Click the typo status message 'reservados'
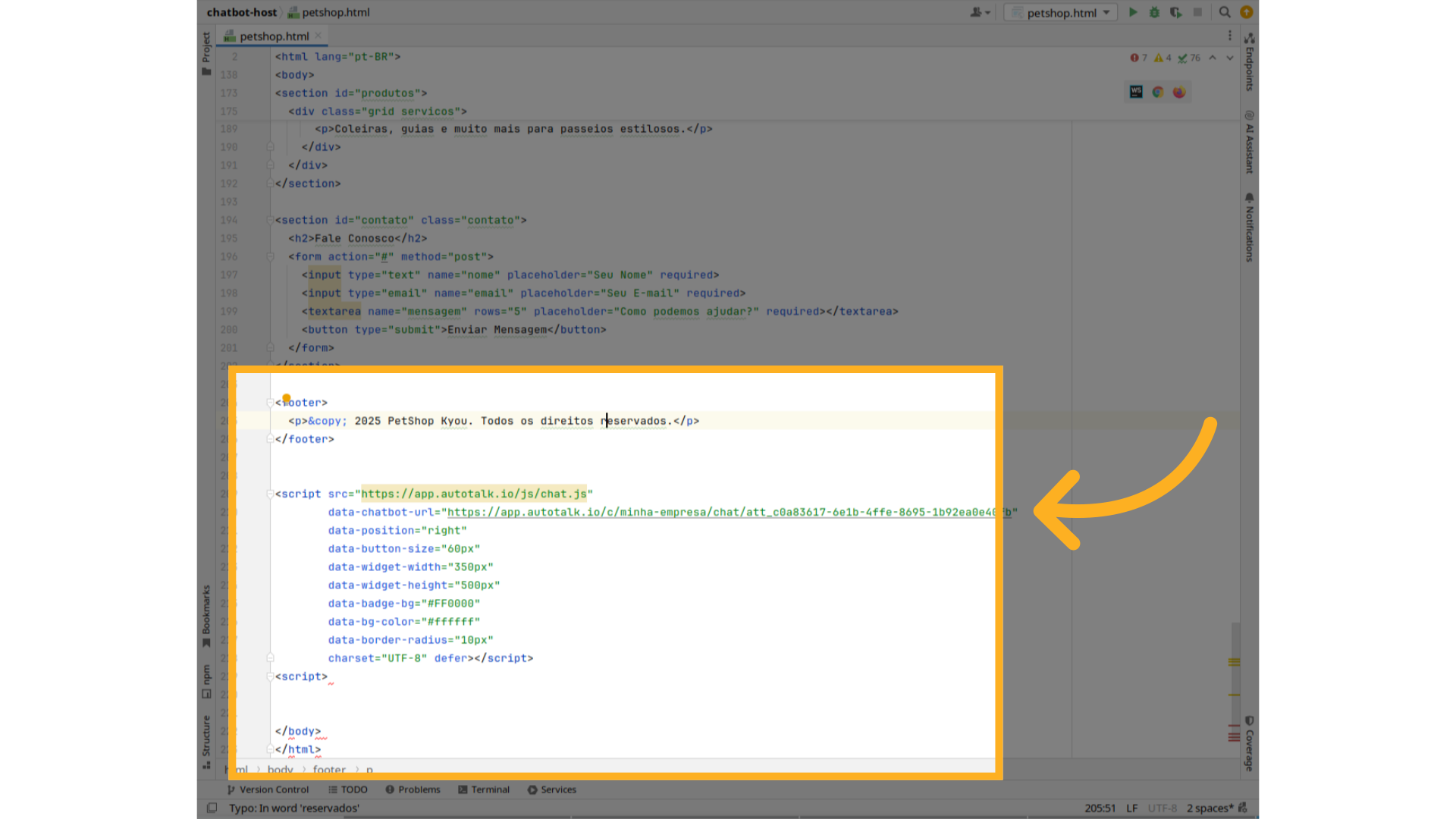The width and height of the screenshot is (1456, 819). tap(294, 808)
